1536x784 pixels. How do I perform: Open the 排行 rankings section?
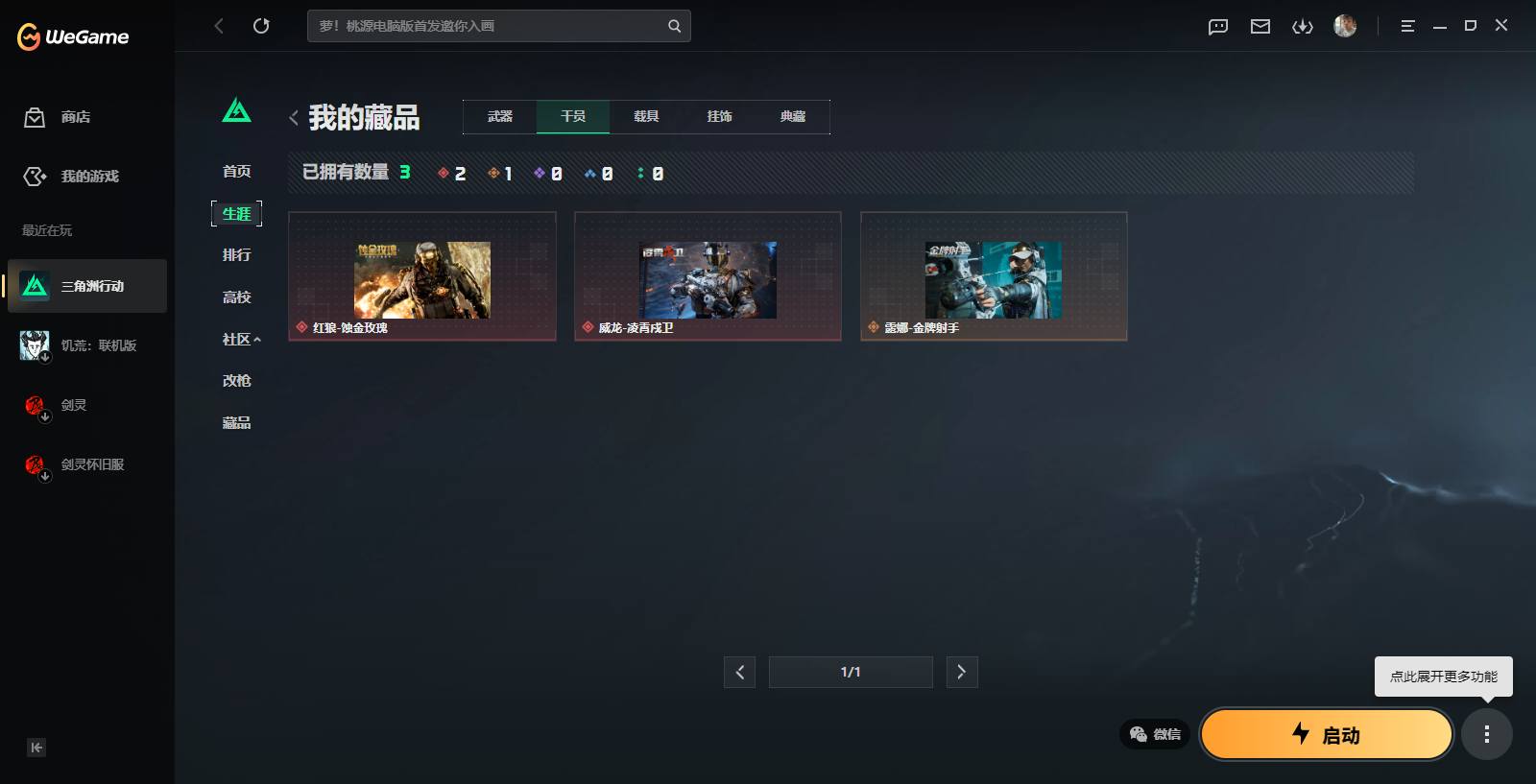click(x=236, y=254)
